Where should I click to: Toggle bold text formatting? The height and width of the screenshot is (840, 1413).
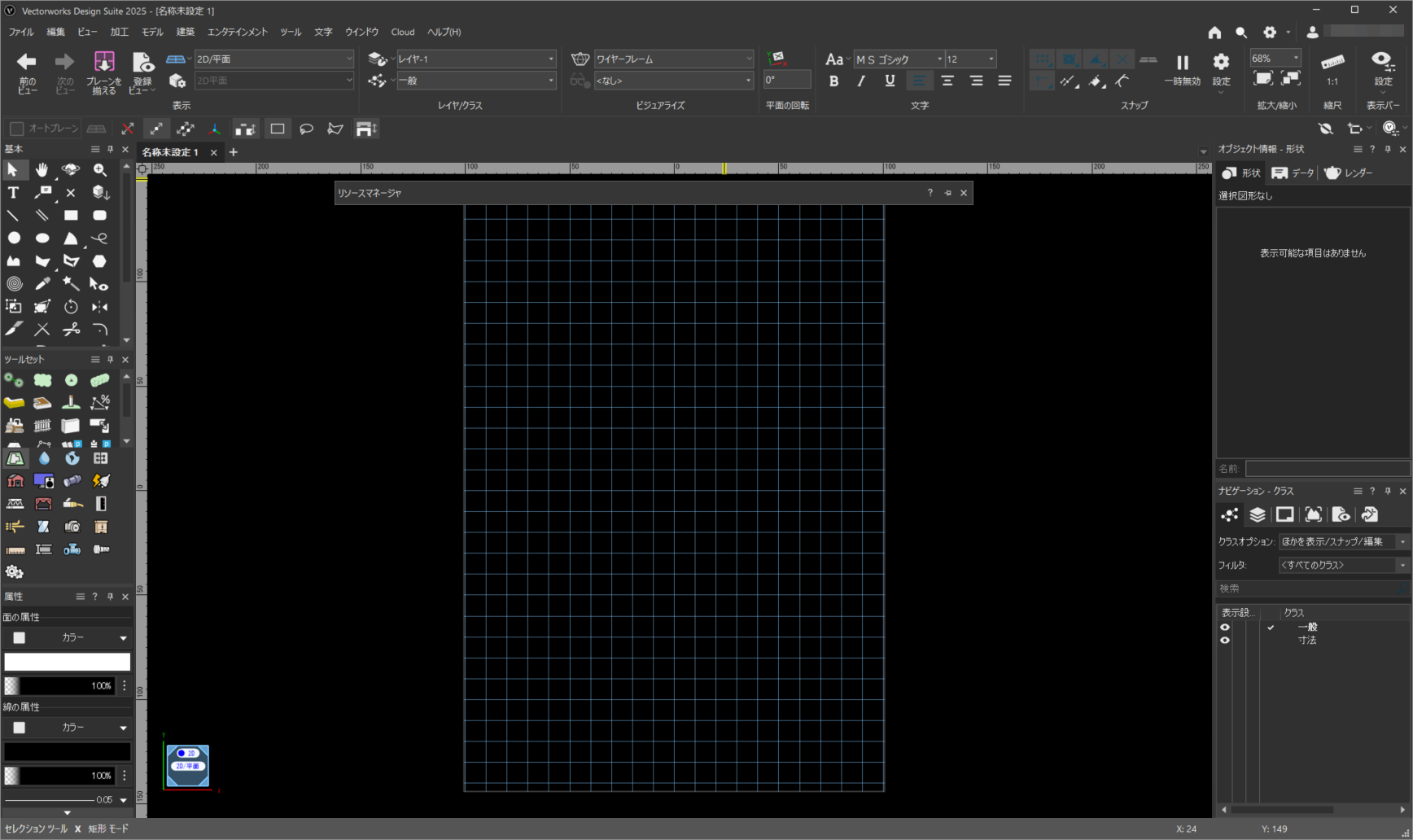pyautogui.click(x=833, y=81)
